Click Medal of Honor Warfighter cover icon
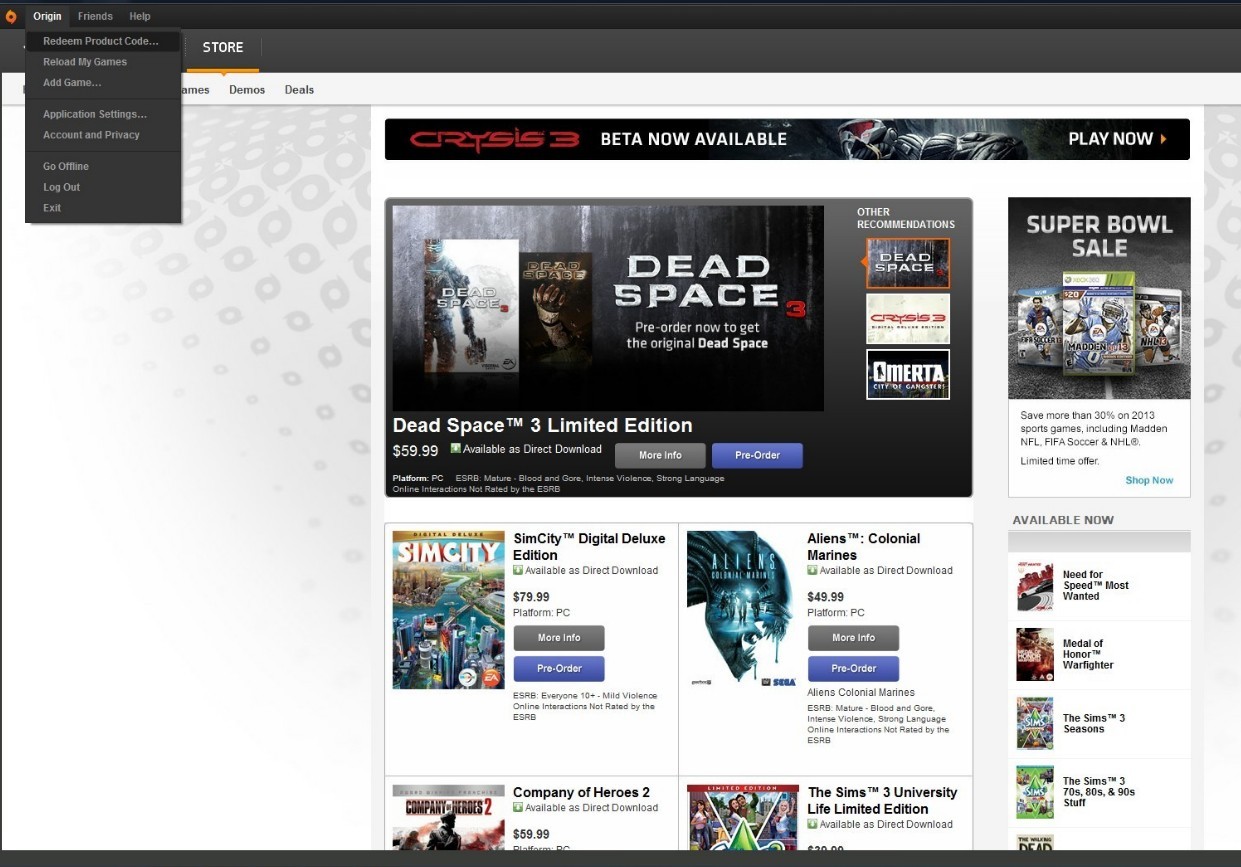Image resolution: width=1241 pixels, height=867 pixels. pos(1035,655)
